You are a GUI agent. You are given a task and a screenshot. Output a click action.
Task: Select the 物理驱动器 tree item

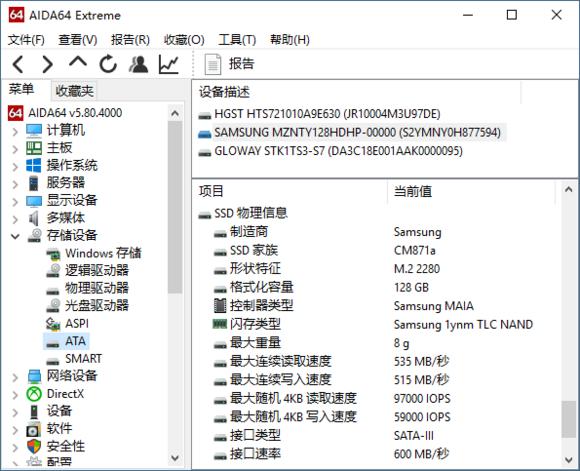click(97, 288)
